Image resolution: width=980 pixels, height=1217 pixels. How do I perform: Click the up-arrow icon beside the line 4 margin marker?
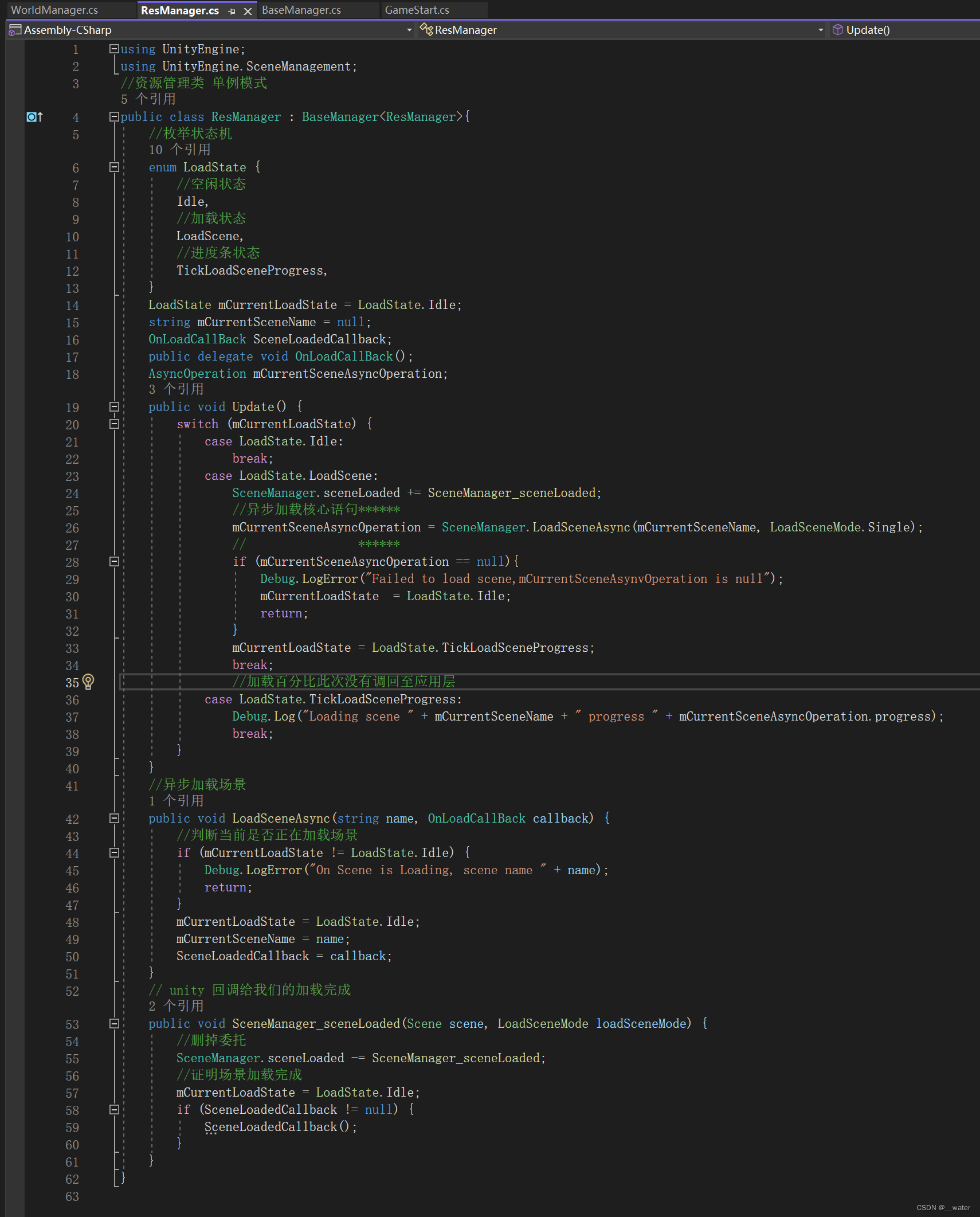click(41, 117)
